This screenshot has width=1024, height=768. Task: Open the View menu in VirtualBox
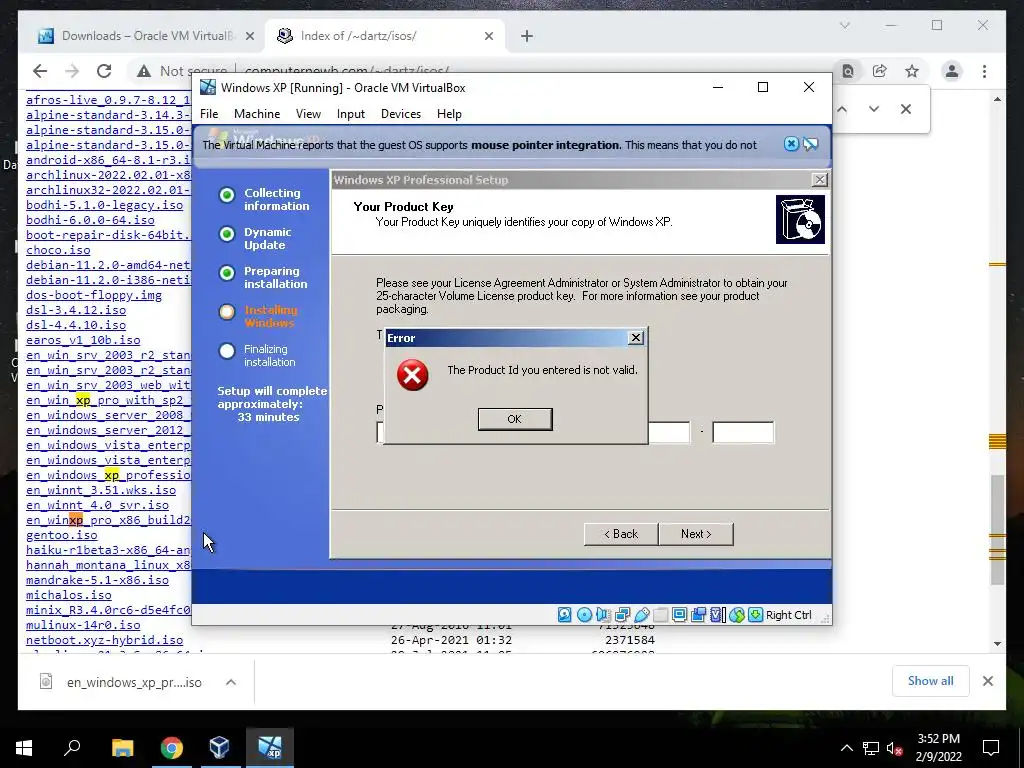coord(308,114)
